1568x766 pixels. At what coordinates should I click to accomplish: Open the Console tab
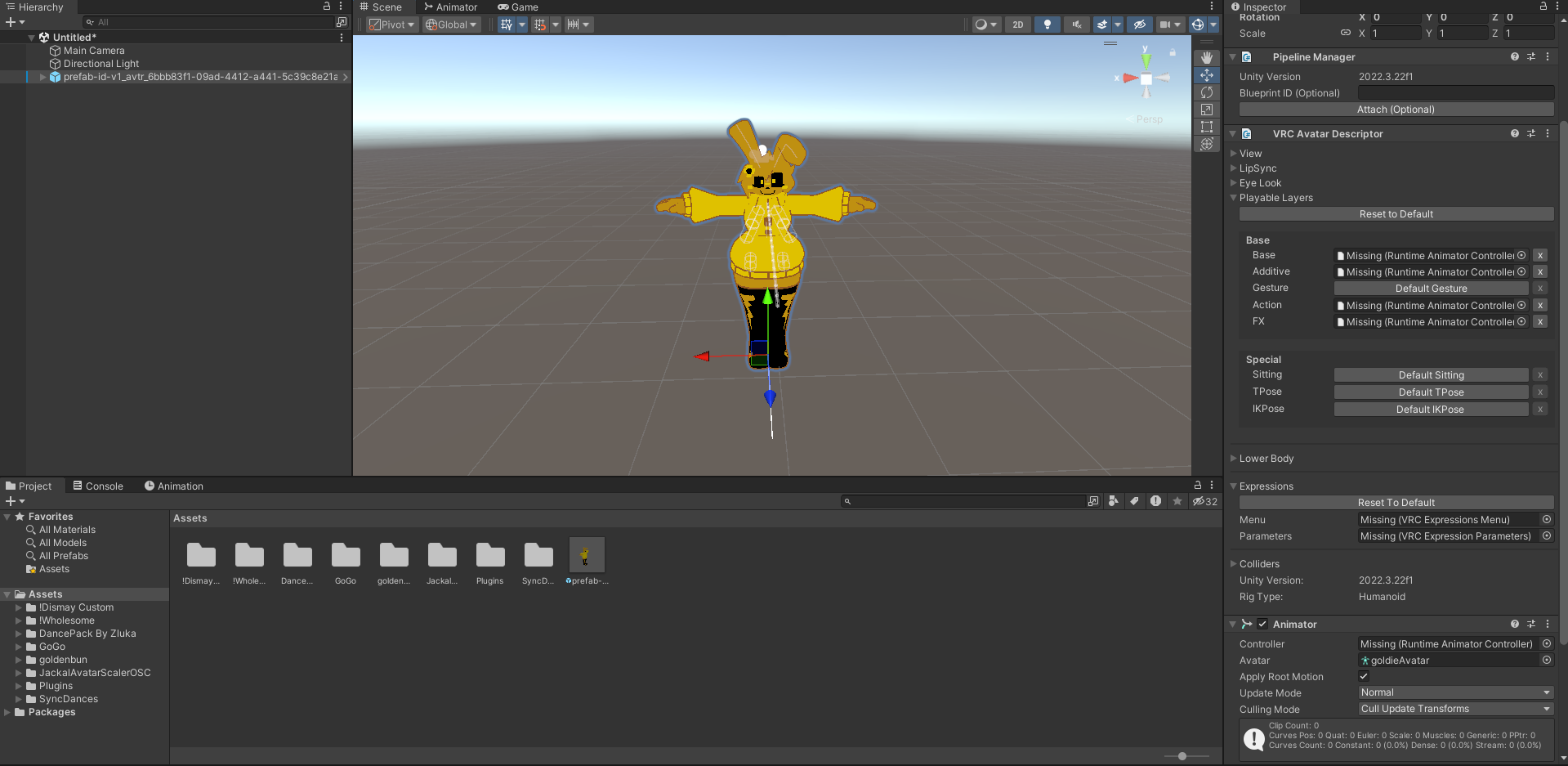(x=97, y=486)
